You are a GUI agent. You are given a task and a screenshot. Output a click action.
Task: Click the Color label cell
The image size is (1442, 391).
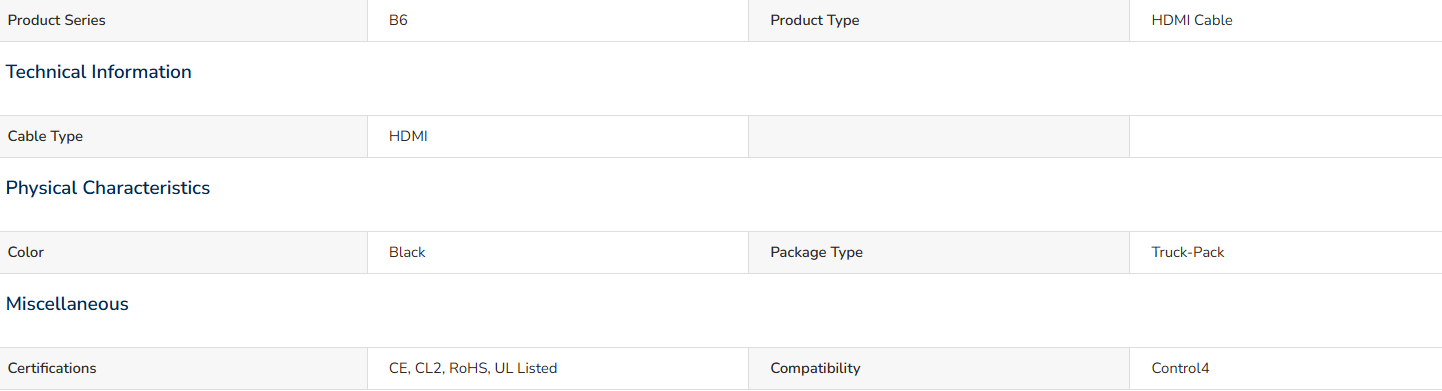pos(184,252)
